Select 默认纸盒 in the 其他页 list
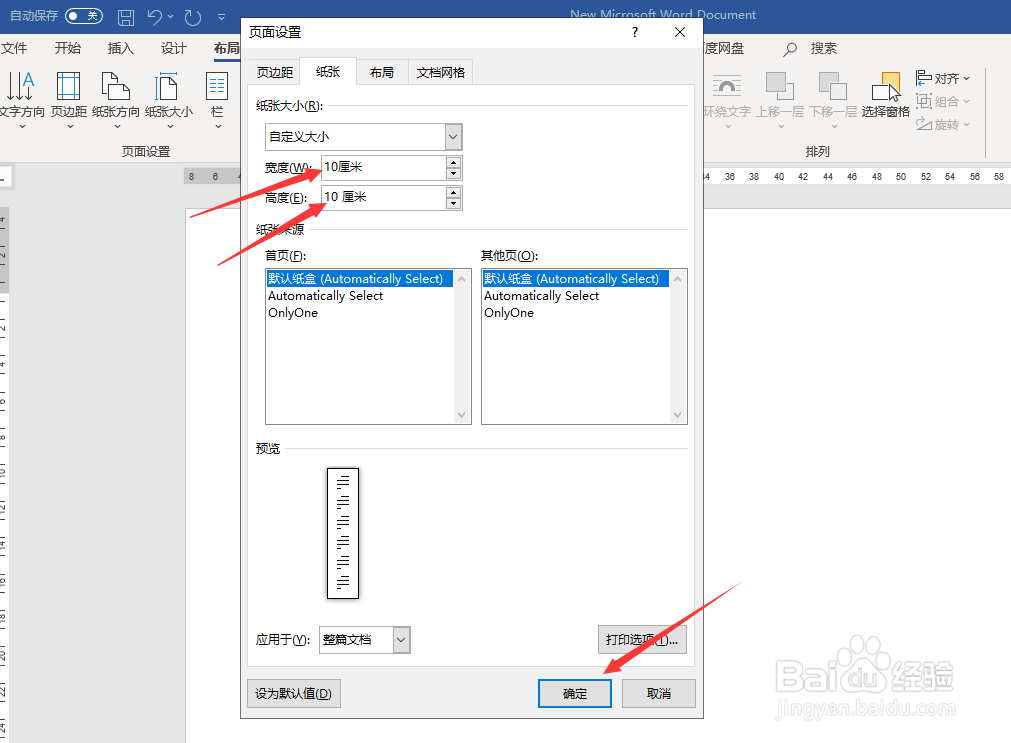Viewport: 1011px width, 743px height. point(576,279)
